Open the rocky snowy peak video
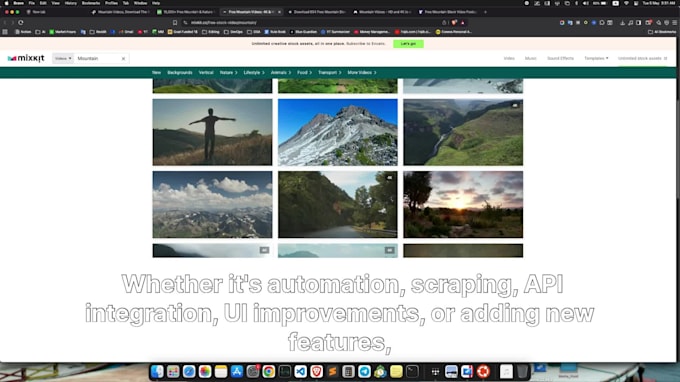The width and height of the screenshot is (680, 382). 338,132
